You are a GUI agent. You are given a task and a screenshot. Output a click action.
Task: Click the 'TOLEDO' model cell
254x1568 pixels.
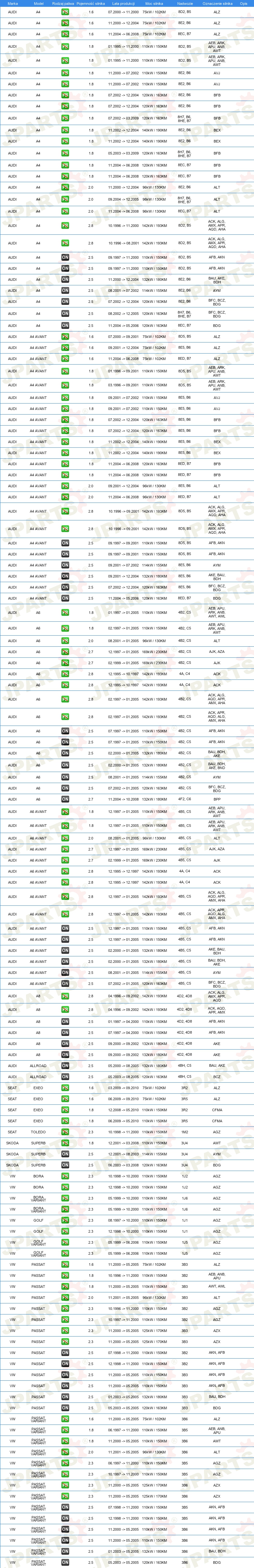click(x=38, y=1132)
